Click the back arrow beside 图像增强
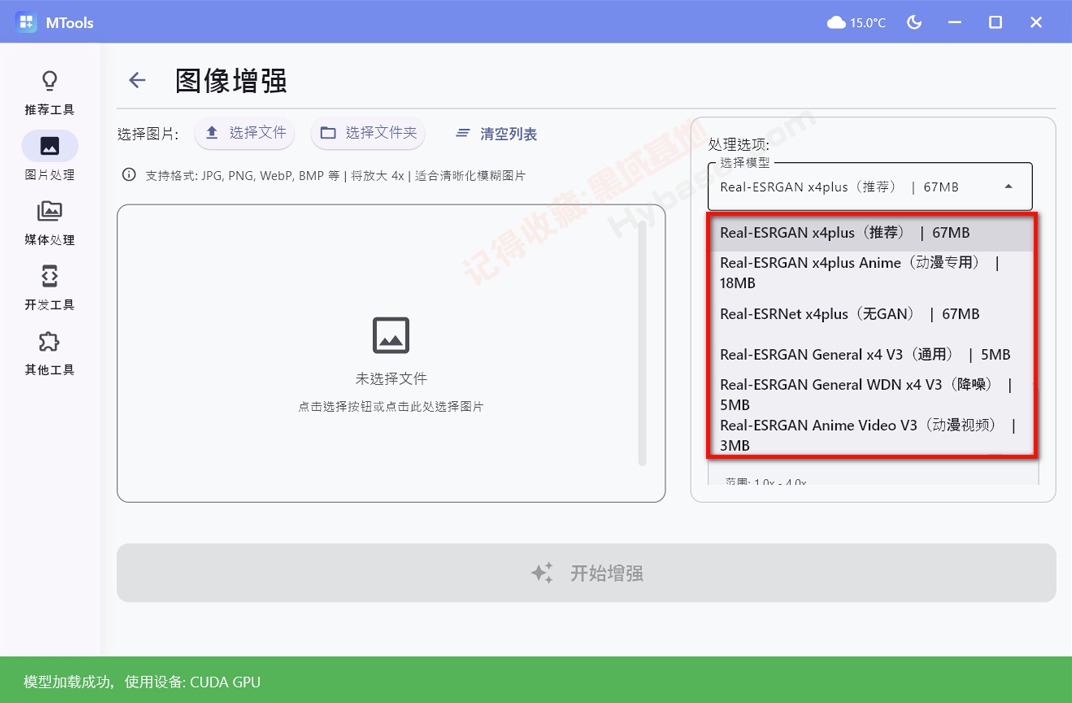Viewport: 1072px width, 703px height. point(136,80)
